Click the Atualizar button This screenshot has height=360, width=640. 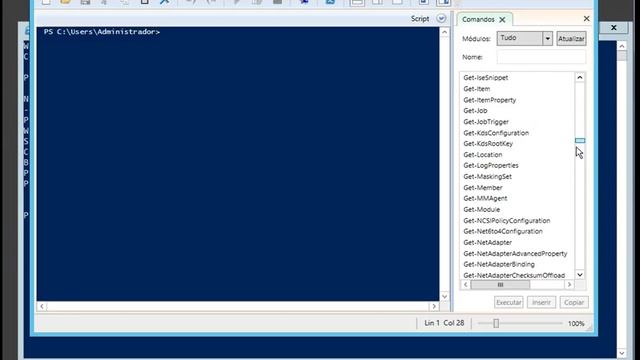pyautogui.click(x=571, y=39)
